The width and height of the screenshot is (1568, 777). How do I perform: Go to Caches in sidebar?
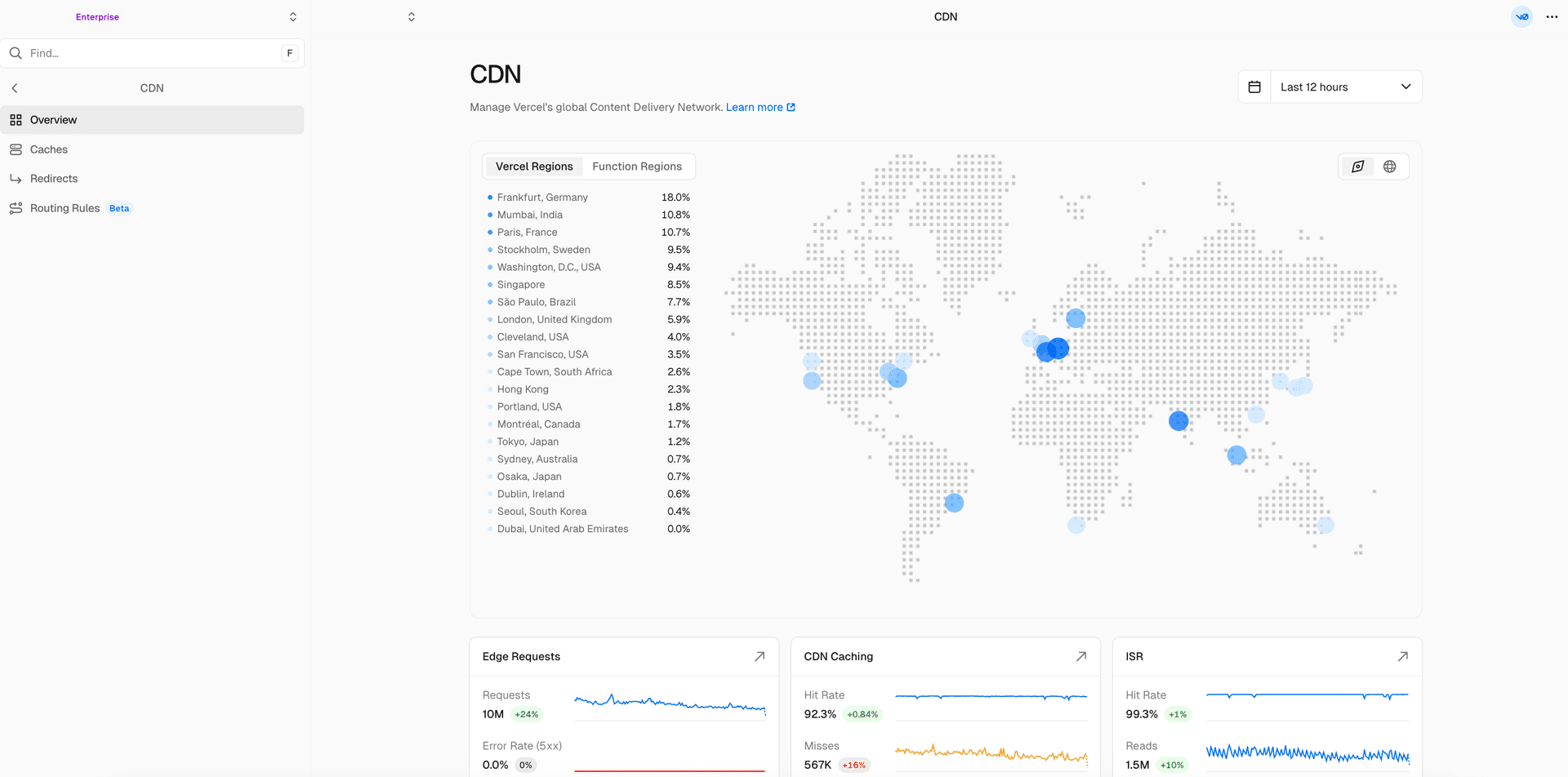coord(49,149)
